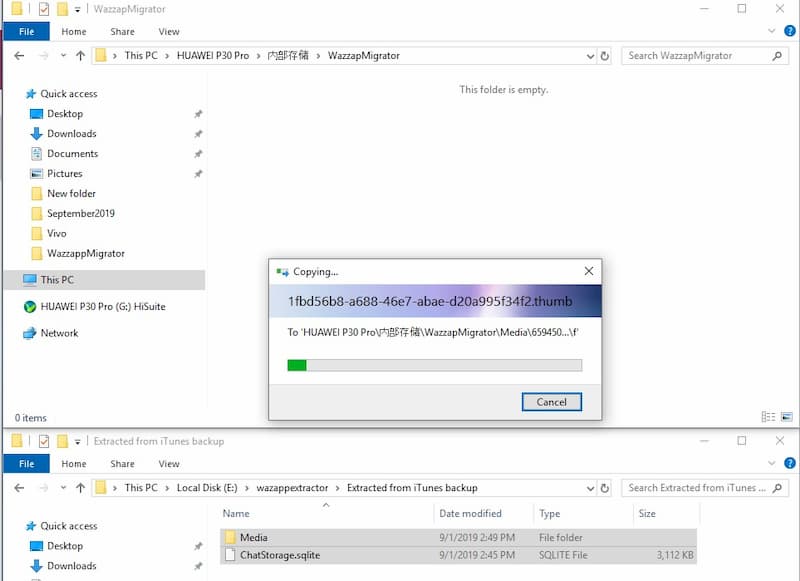The width and height of the screenshot is (800, 581).
Task: Expand address history in Extracted from iTunes backup window
Action: (590, 488)
